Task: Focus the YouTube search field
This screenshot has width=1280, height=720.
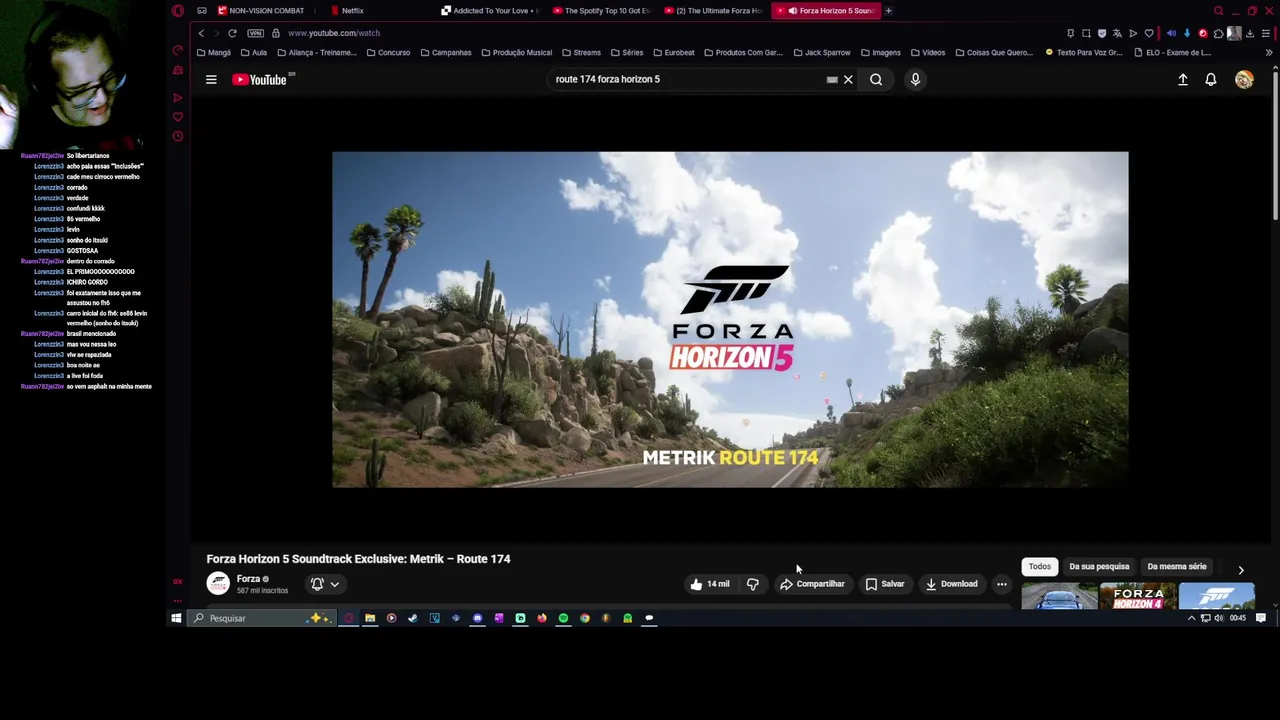Action: point(688,79)
